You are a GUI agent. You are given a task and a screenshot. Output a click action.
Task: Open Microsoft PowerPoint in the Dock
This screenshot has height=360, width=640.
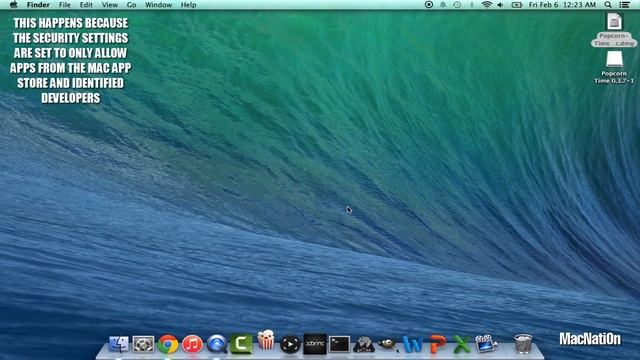click(x=437, y=344)
